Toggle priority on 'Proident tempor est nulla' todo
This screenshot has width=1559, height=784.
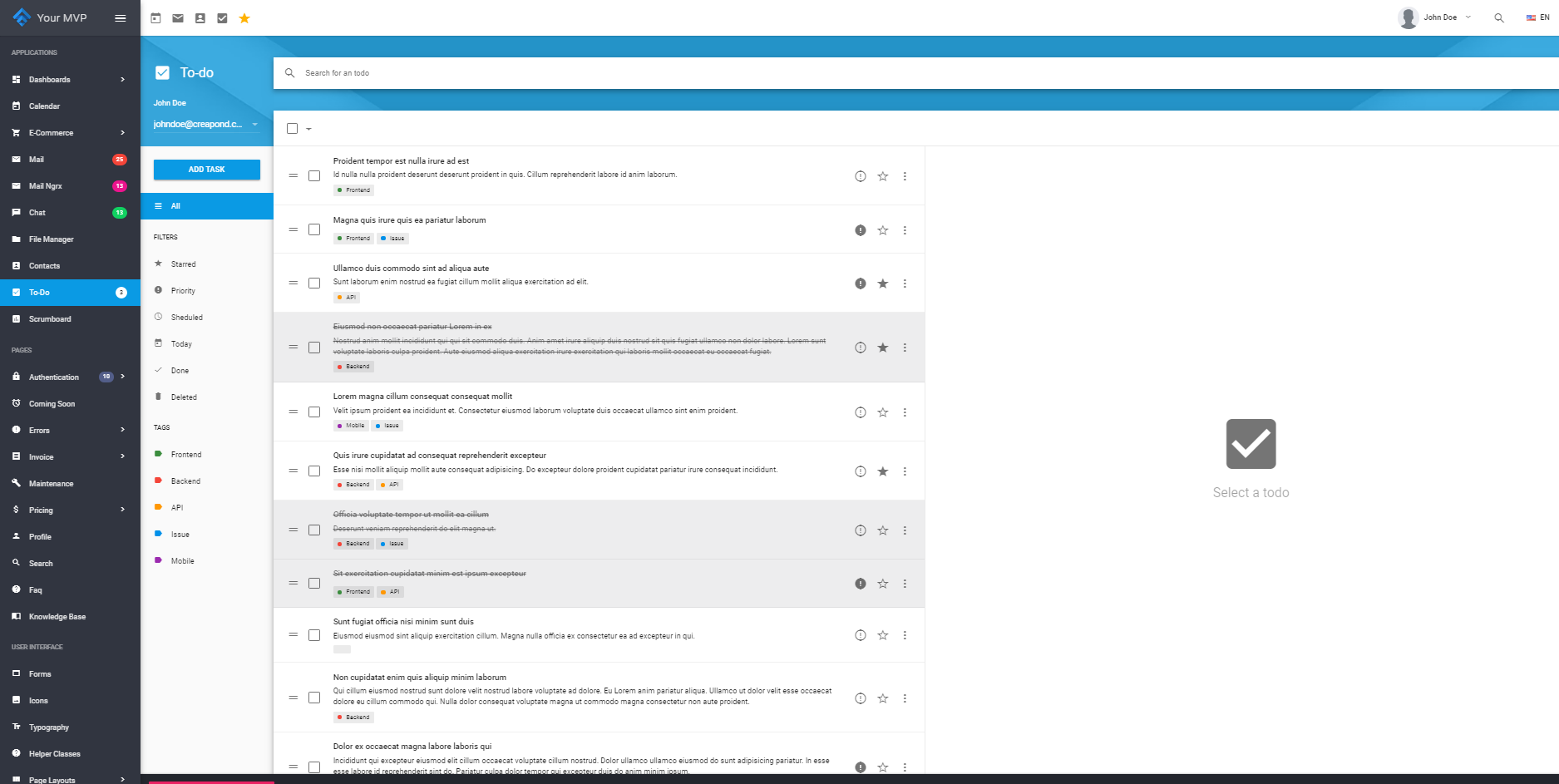861,176
